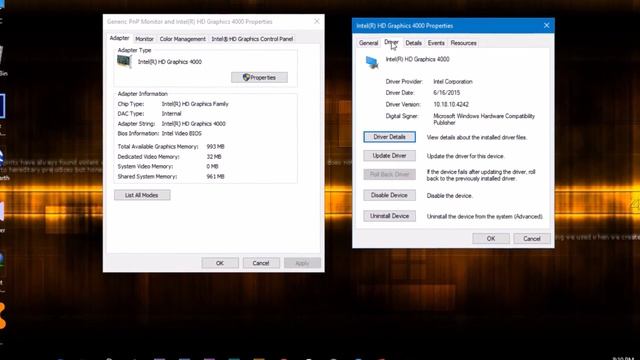Click the Intel Corporation provider text
This screenshot has height=360, width=640.
pos(453,82)
